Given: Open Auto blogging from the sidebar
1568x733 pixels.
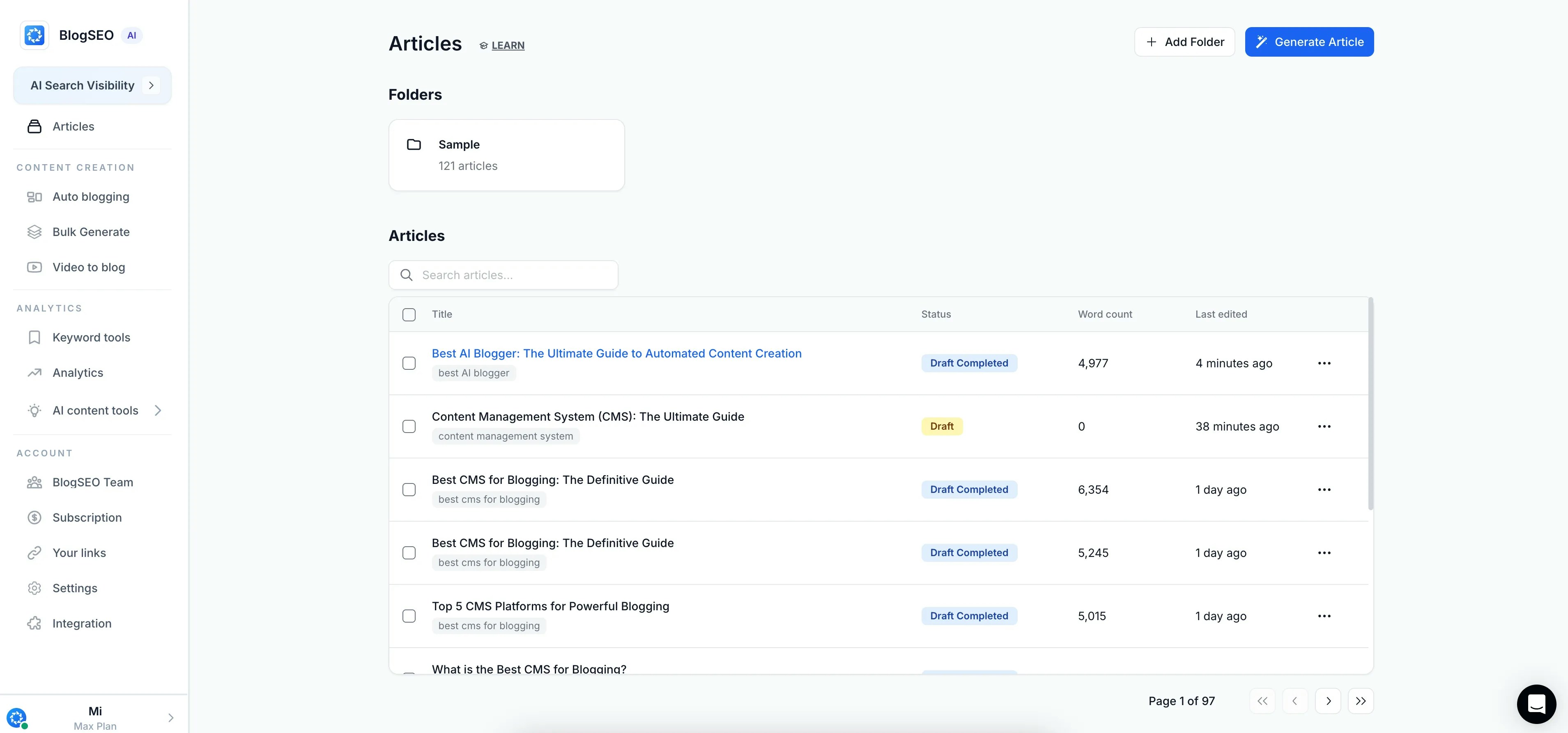Looking at the screenshot, I should [x=90, y=197].
